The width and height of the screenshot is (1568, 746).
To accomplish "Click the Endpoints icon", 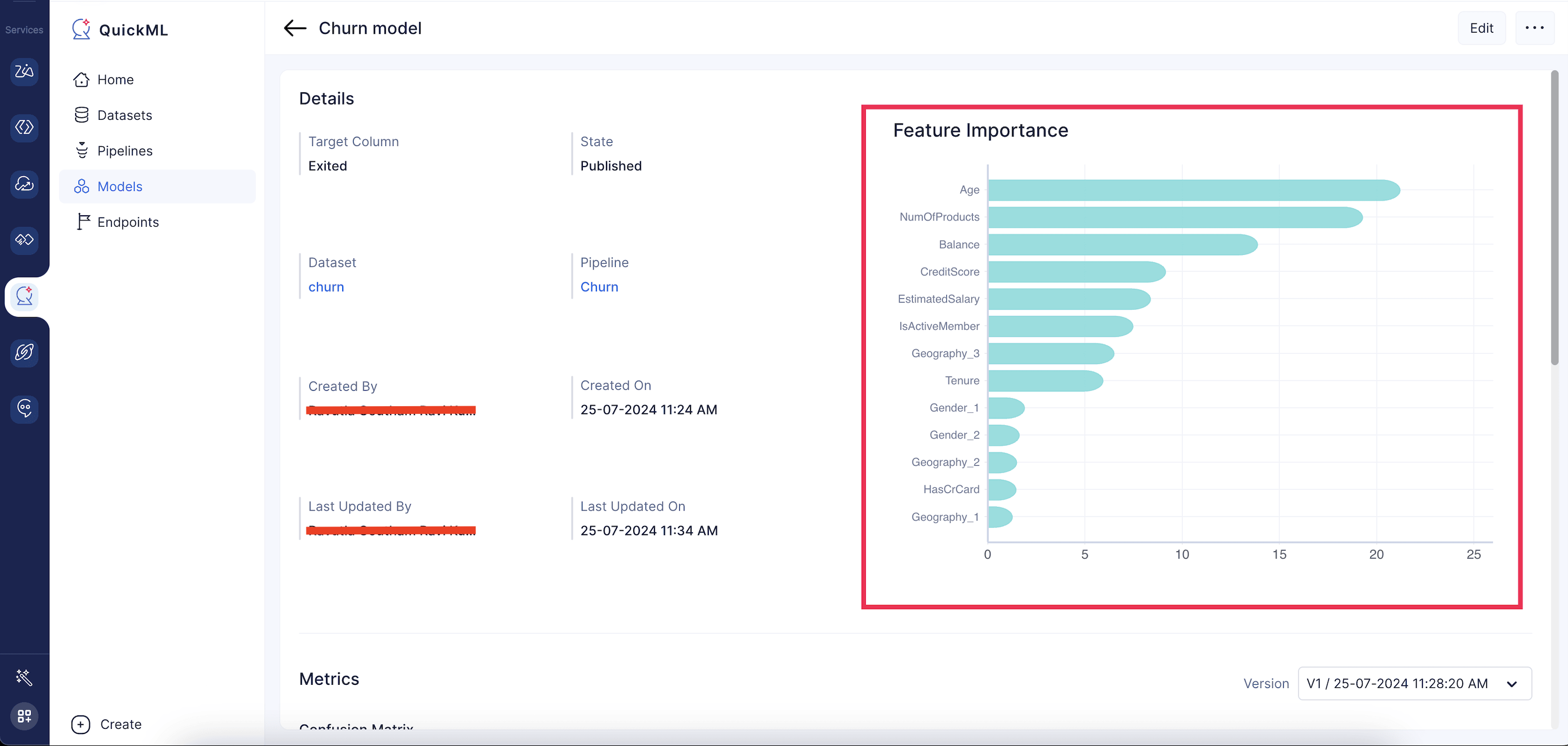I will click(x=82, y=221).
